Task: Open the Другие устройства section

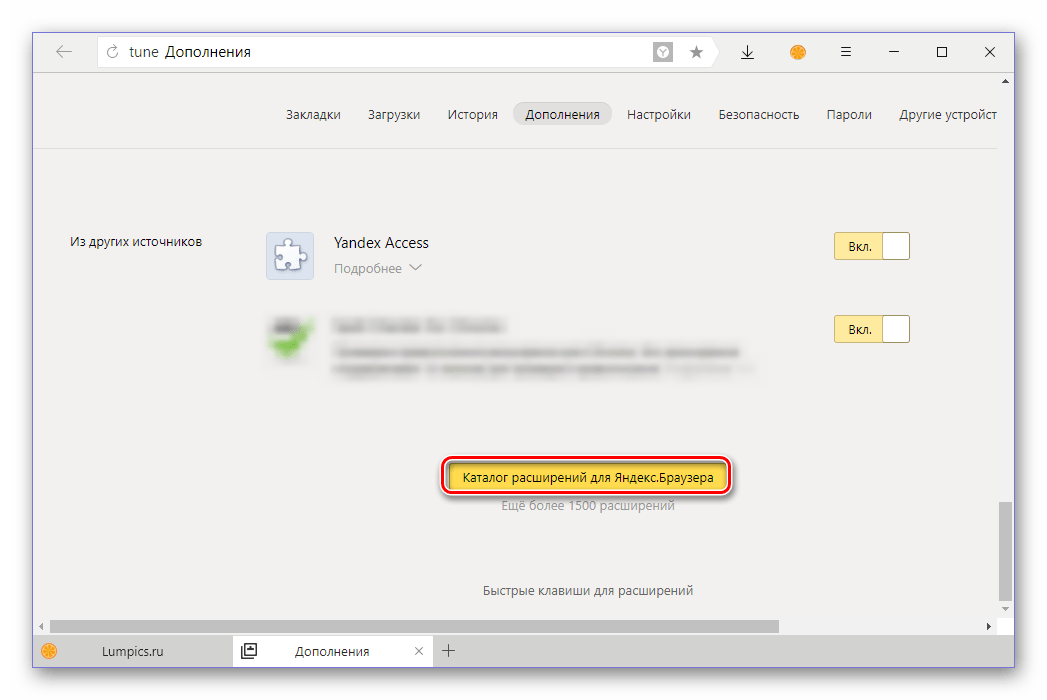Action: click(x=948, y=114)
